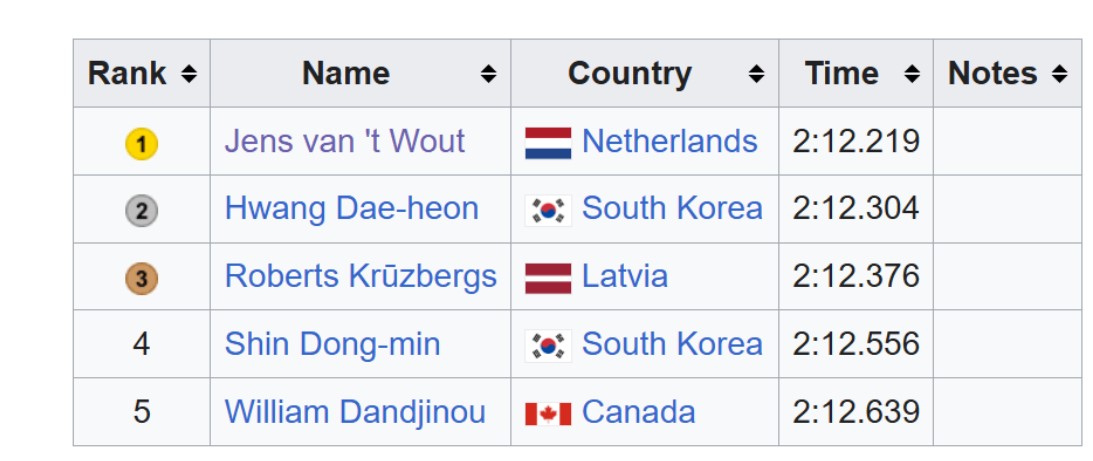Sort table by Country column arrows
This screenshot has width=1093, height=461.
tap(756, 74)
